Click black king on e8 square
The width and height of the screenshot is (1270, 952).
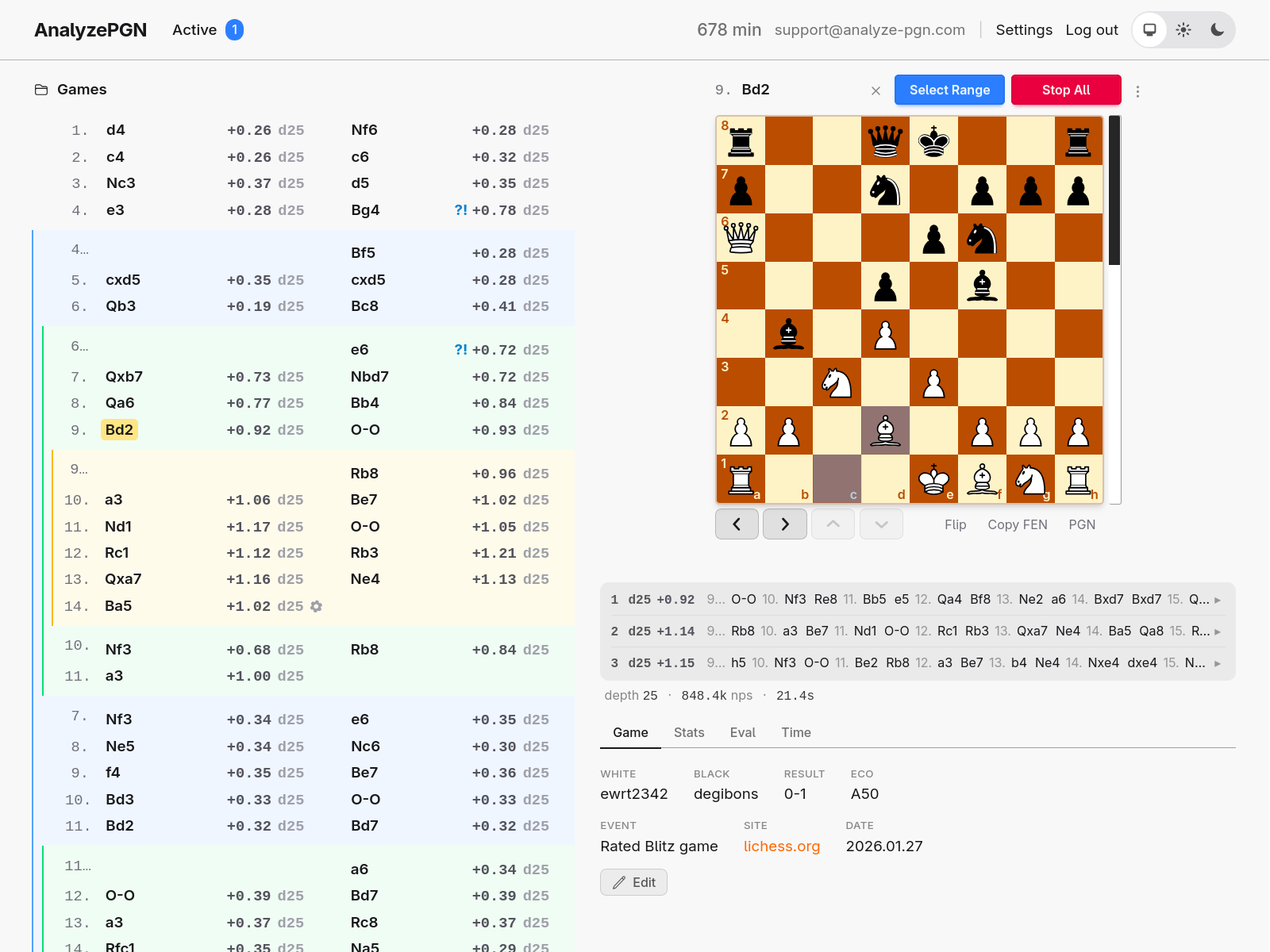tap(934, 140)
